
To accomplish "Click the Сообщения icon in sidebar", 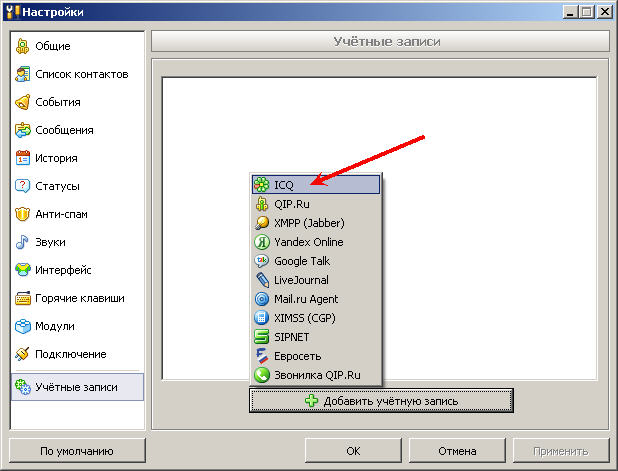I will pos(22,130).
